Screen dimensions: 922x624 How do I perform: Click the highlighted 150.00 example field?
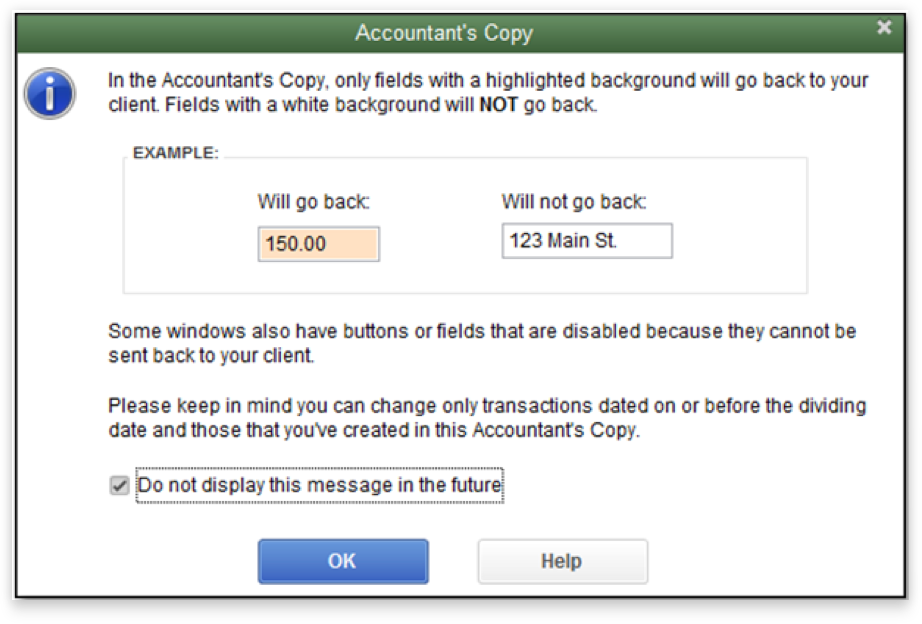click(318, 244)
